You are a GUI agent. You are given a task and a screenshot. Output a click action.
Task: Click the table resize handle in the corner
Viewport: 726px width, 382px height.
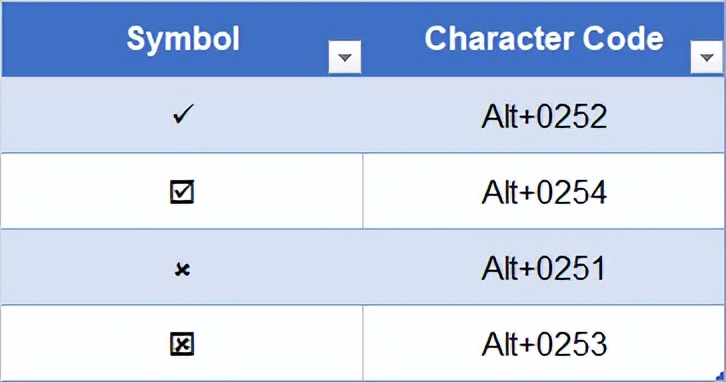[x=721, y=376]
